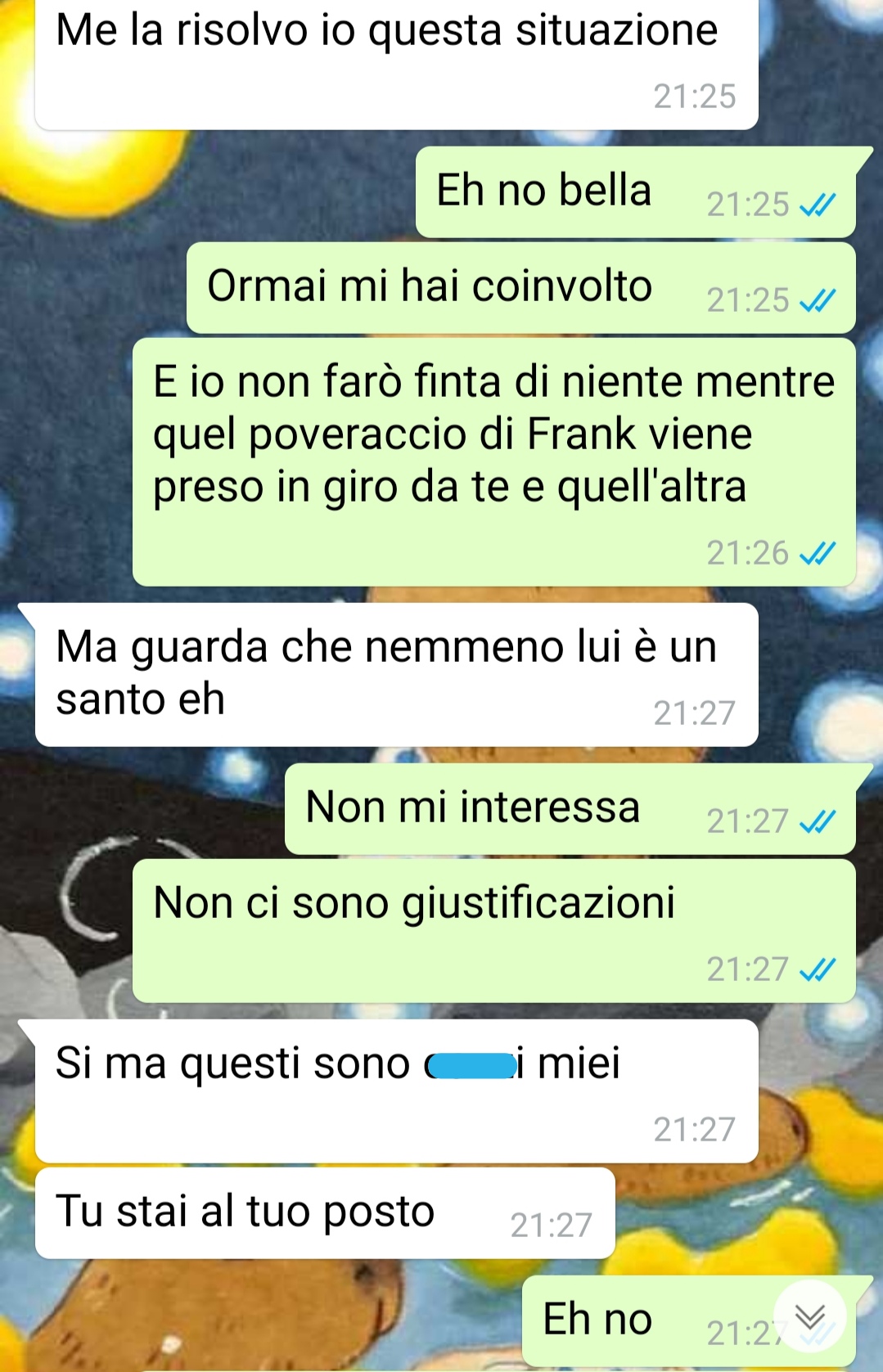
Task: Tap the read receipt ticks on 'Eh no bella'
Action: [x=818, y=205]
